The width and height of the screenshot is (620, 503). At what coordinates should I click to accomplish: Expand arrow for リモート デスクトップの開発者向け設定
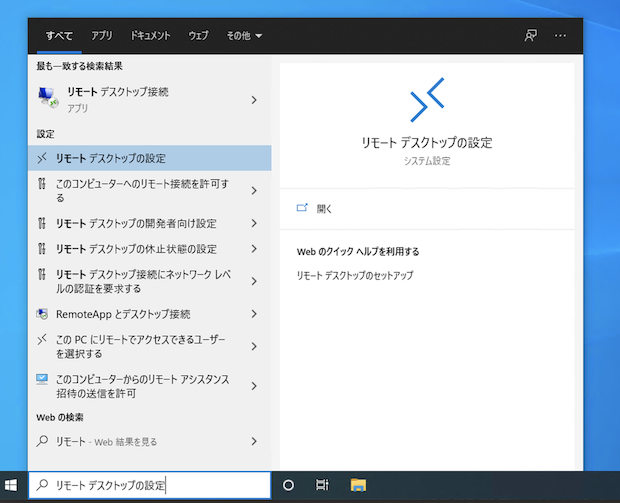point(254,223)
